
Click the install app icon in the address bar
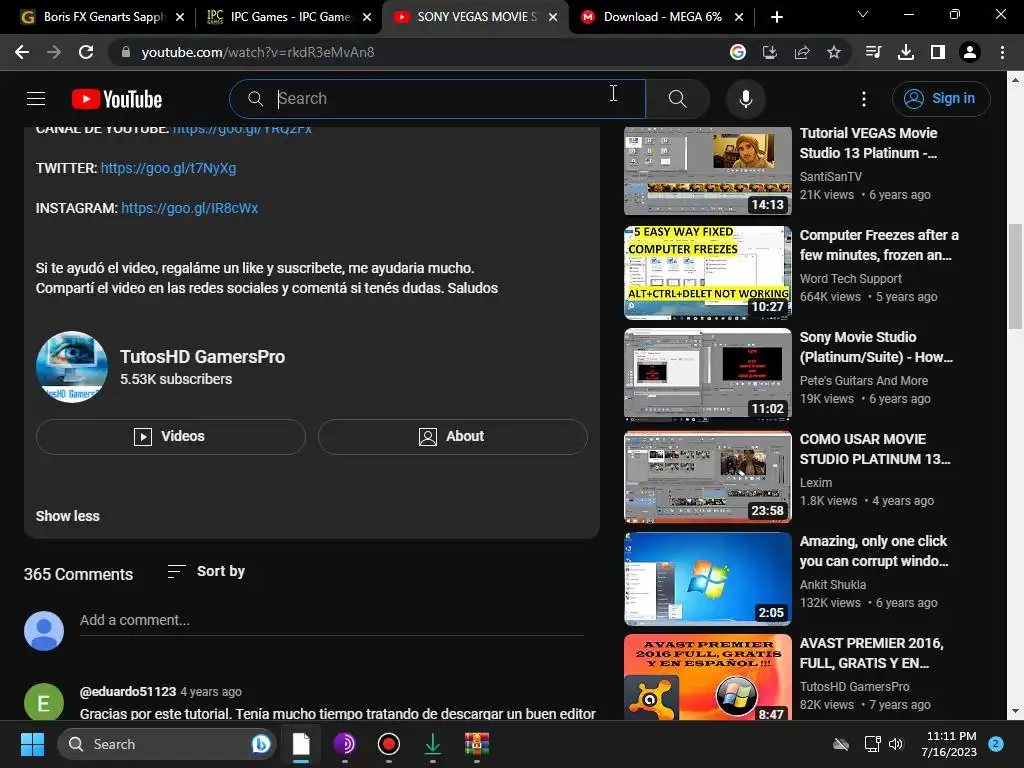770,52
